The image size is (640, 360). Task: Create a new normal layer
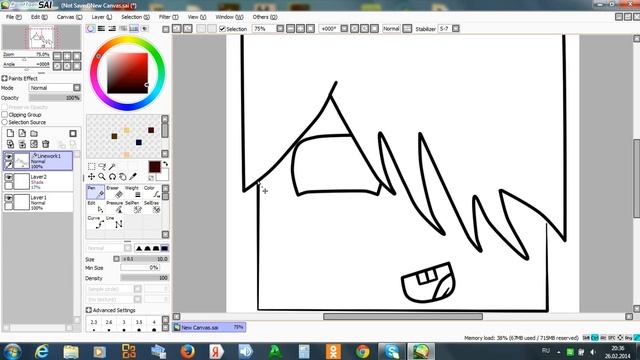10,133
